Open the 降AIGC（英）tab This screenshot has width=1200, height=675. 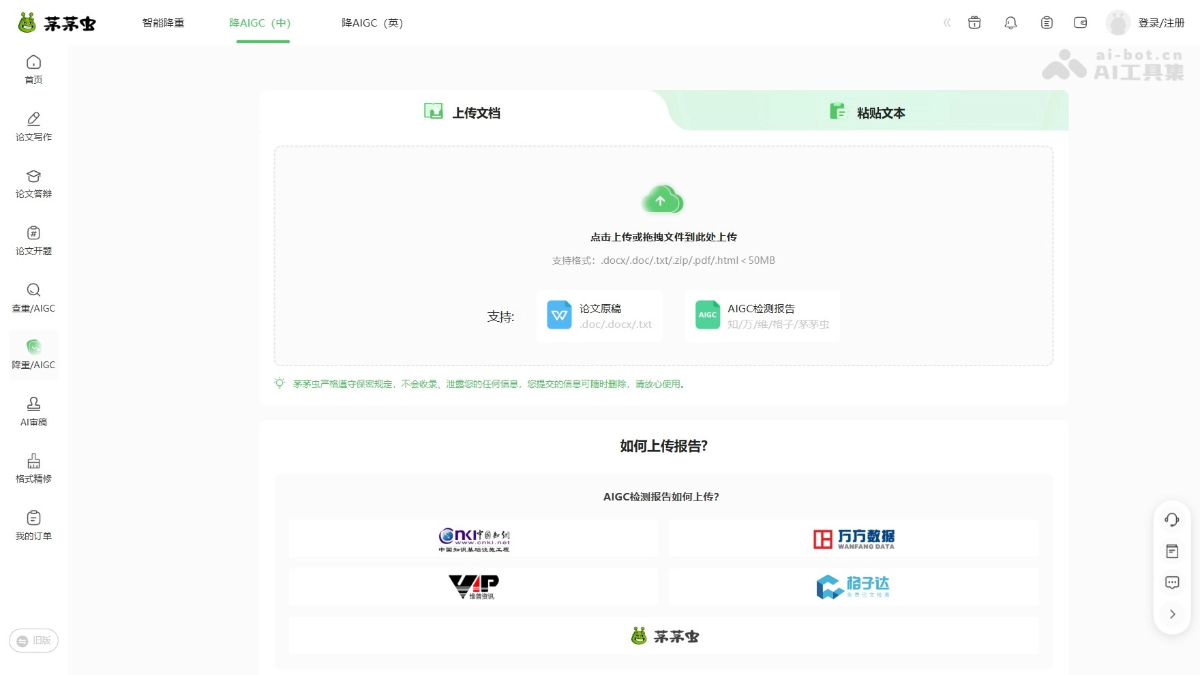pyautogui.click(x=371, y=22)
